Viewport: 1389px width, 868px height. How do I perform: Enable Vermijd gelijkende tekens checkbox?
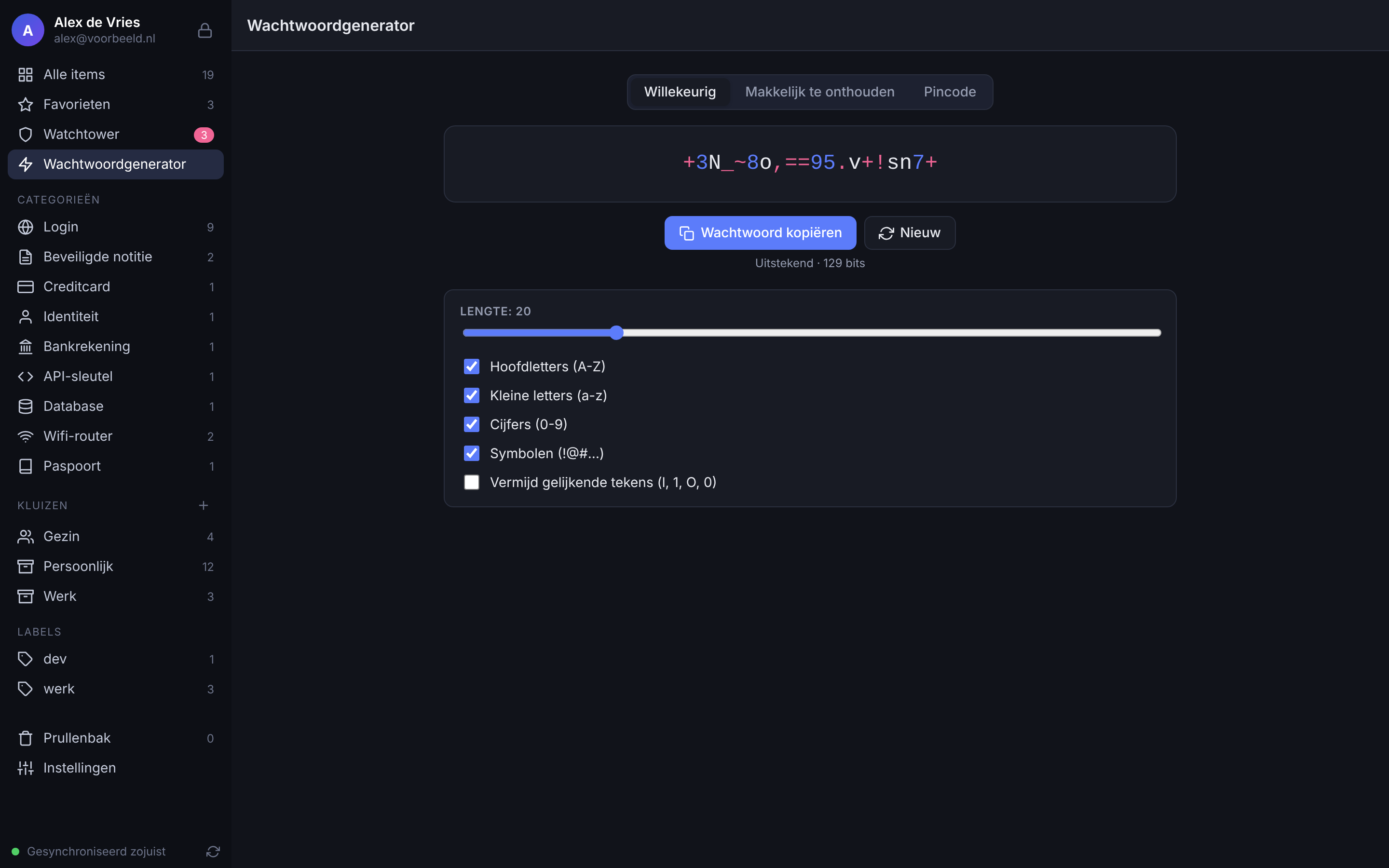471,482
